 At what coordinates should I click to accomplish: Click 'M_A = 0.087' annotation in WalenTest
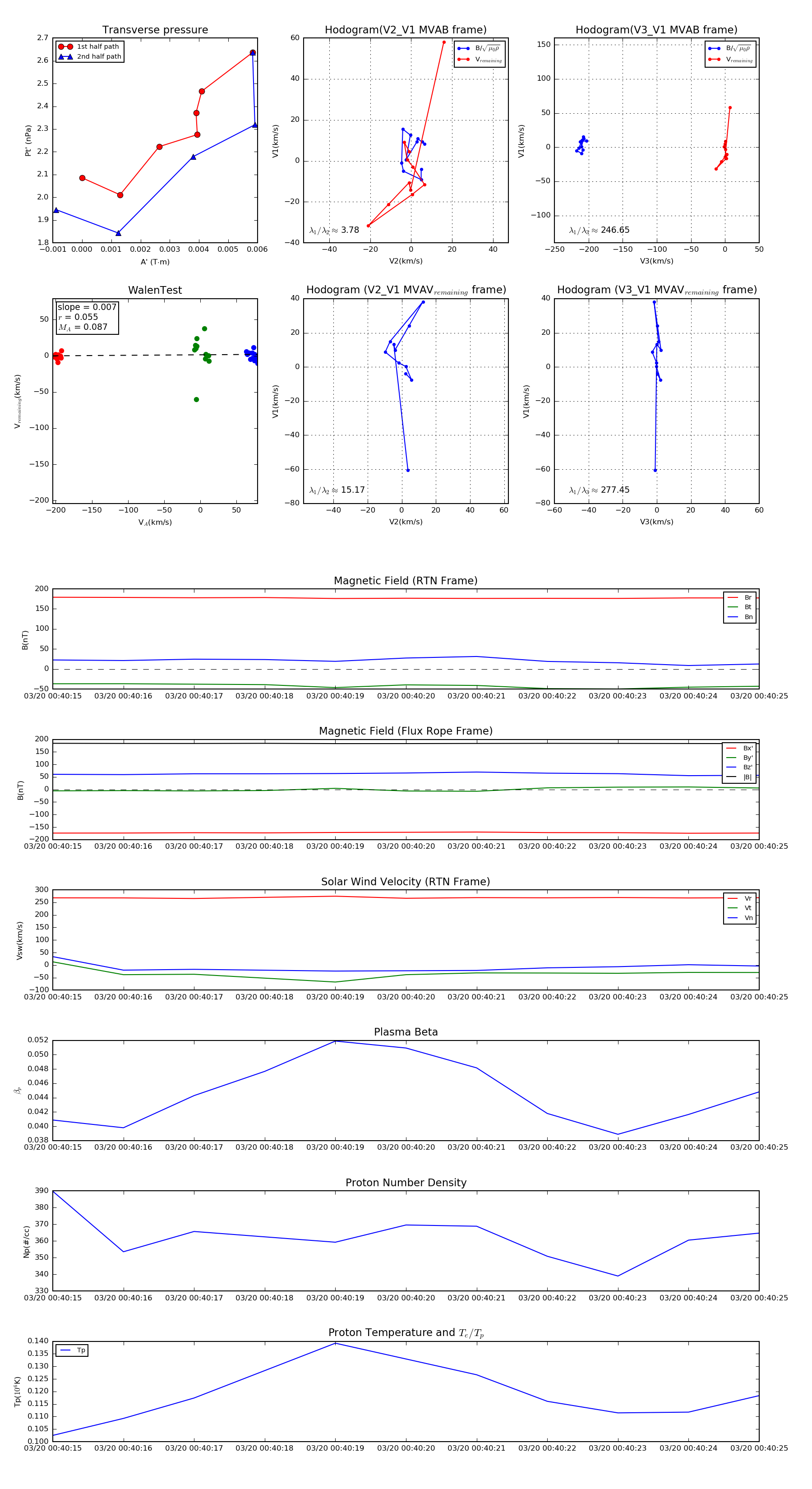83,327
